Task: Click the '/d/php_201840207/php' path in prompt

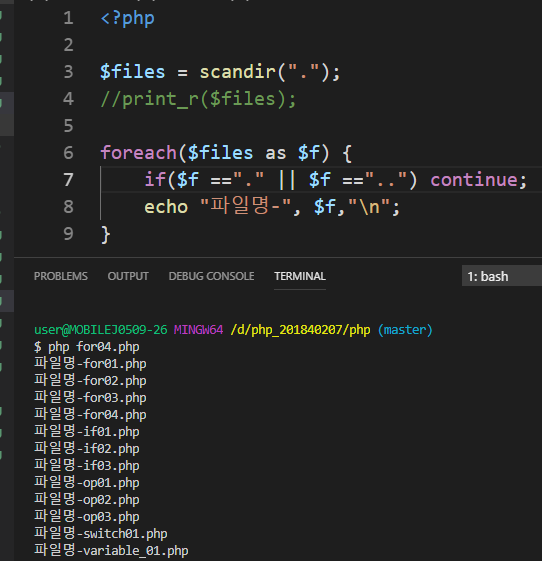Action: pos(301,330)
